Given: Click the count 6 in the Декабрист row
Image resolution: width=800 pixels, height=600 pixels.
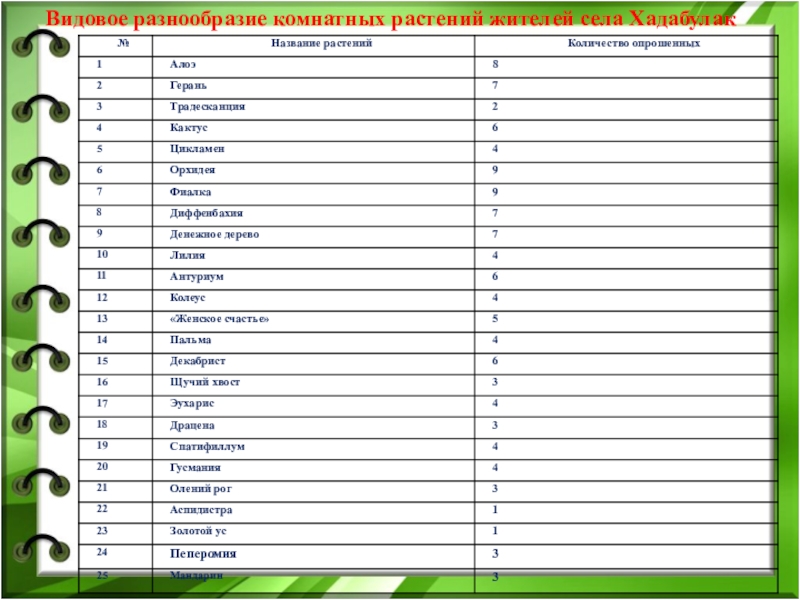Looking at the screenshot, I should tap(495, 361).
